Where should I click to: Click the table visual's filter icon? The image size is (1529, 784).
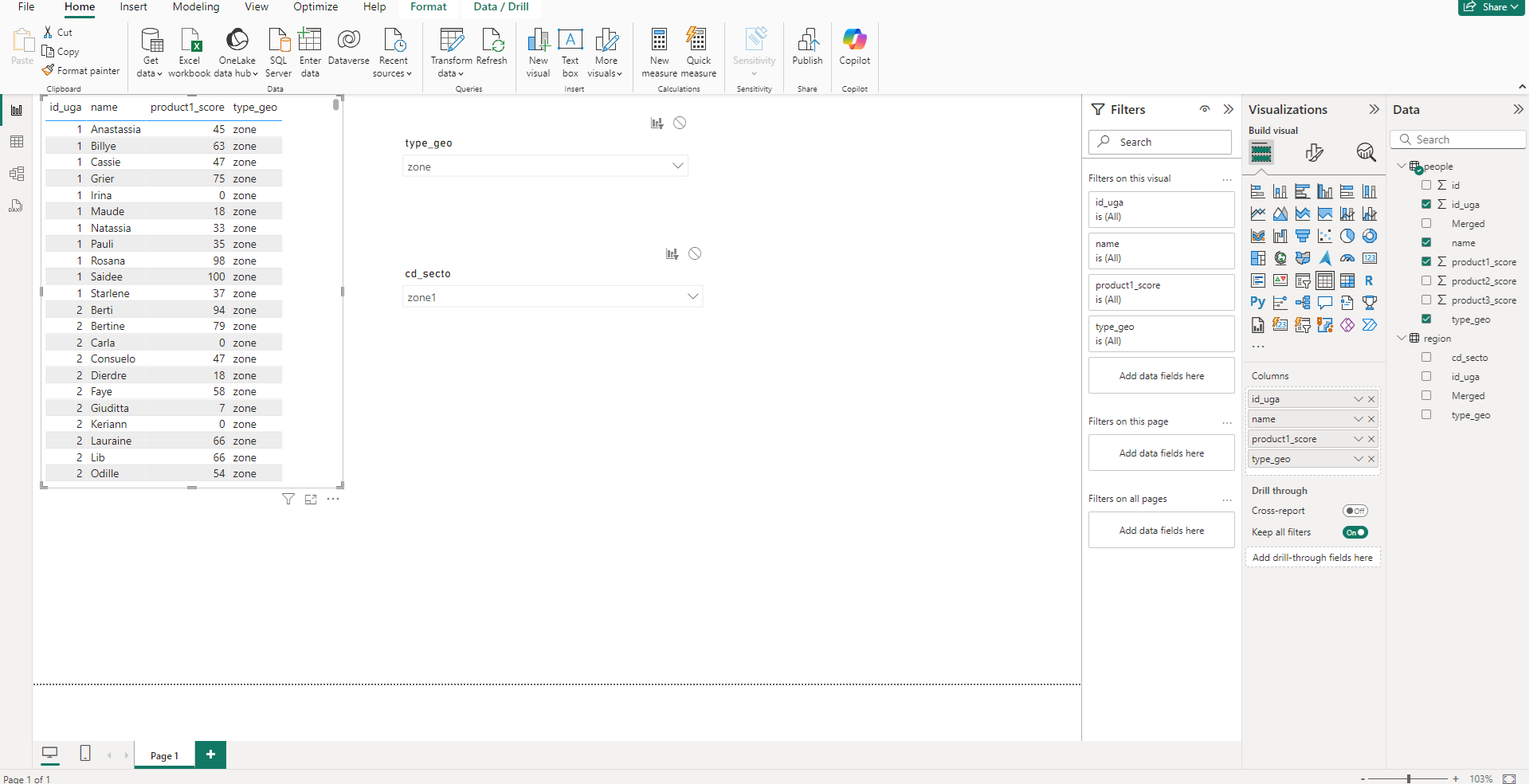(x=288, y=500)
